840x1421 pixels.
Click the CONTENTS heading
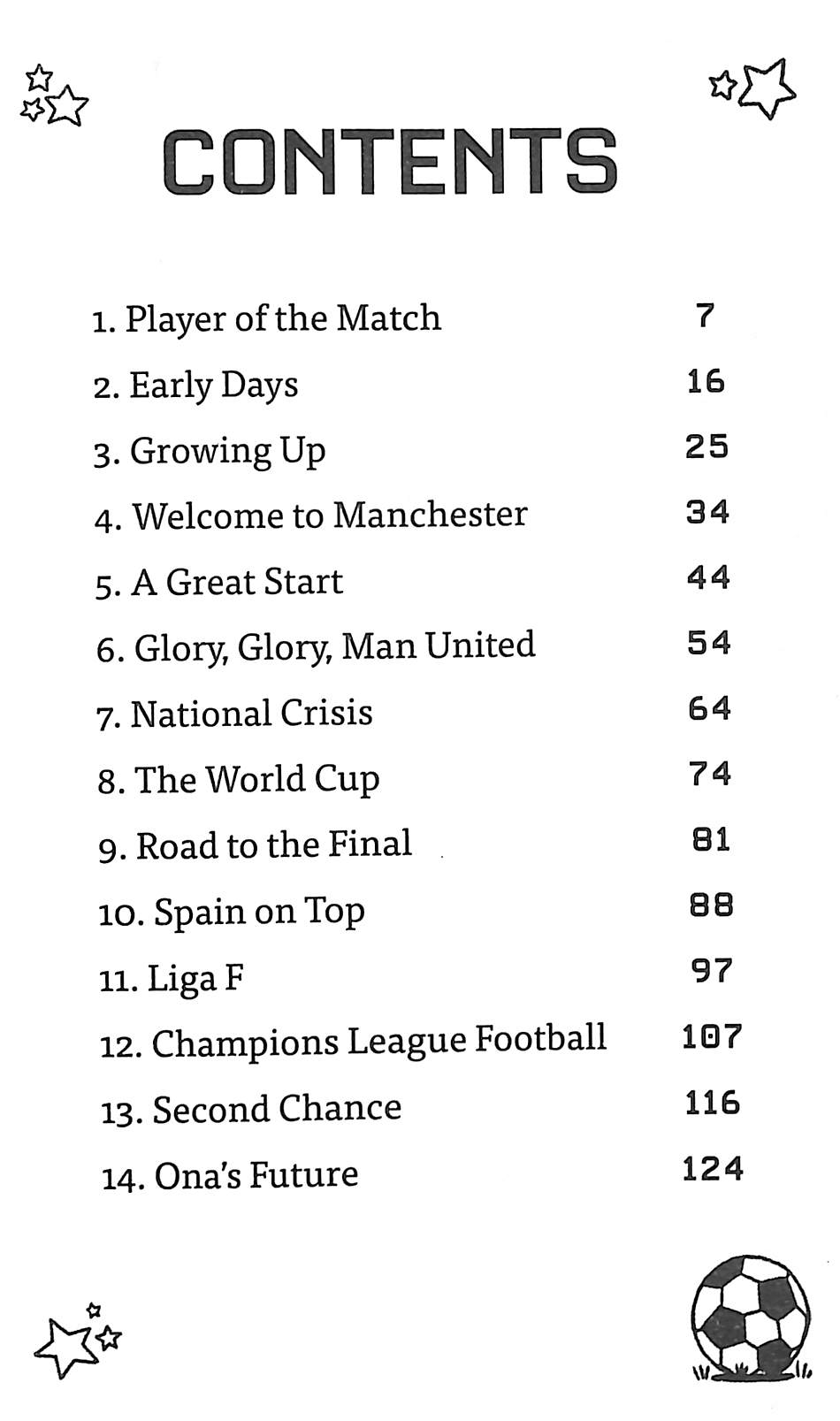coord(390,161)
